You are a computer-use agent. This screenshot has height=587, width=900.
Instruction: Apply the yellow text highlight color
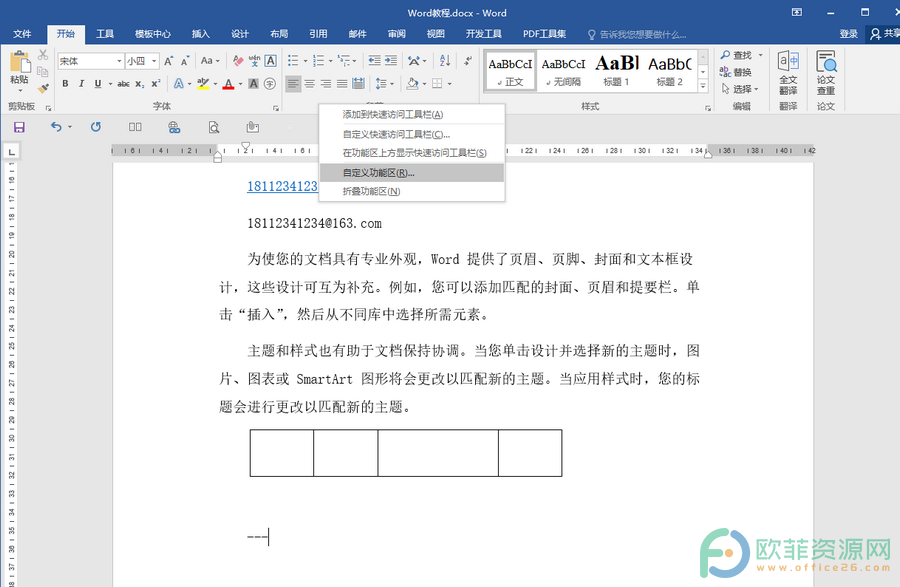pyautogui.click(x=203, y=84)
